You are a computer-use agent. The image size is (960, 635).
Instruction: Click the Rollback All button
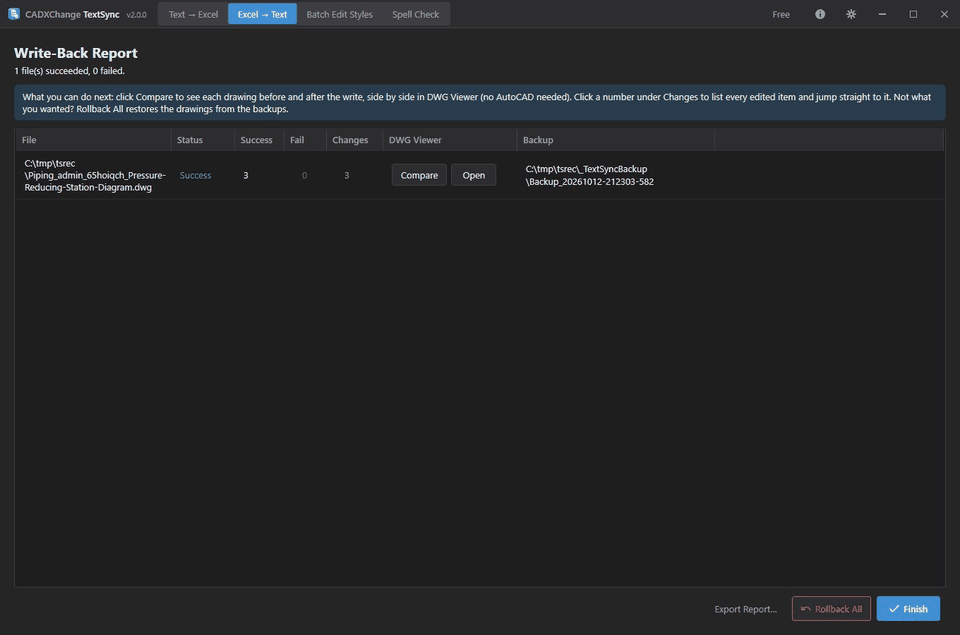click(x=831, y=609)
